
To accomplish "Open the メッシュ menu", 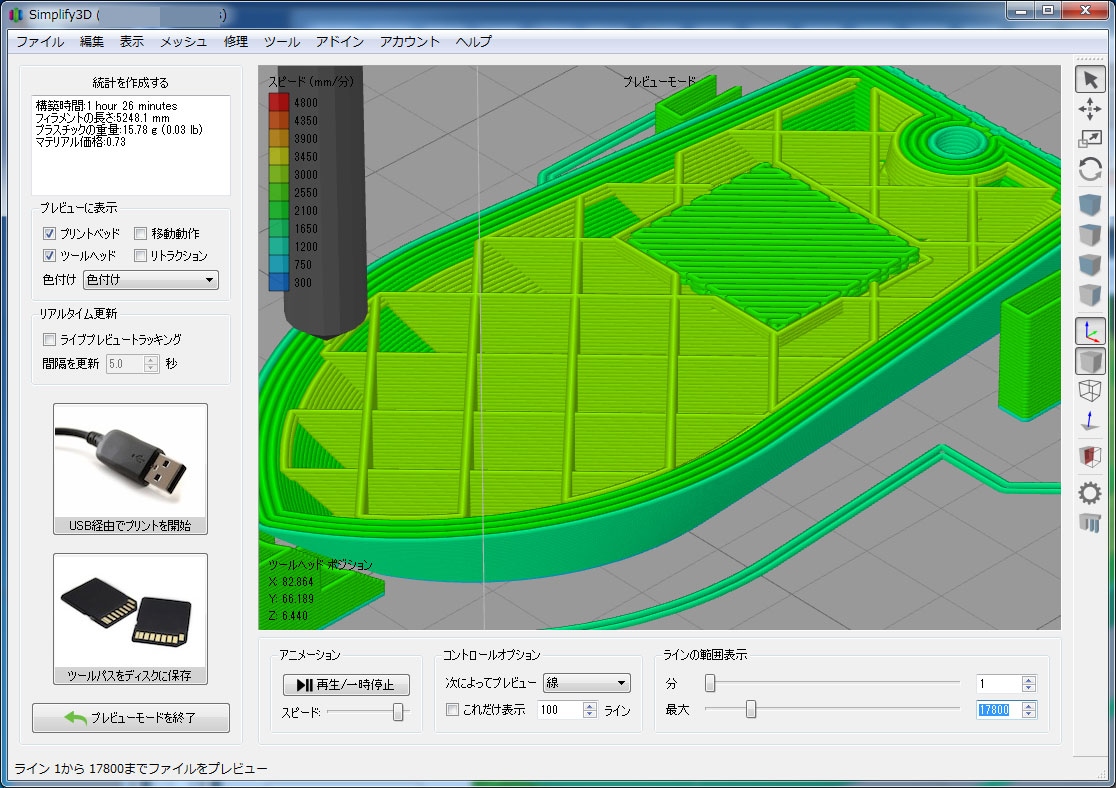I will point(183,41).
